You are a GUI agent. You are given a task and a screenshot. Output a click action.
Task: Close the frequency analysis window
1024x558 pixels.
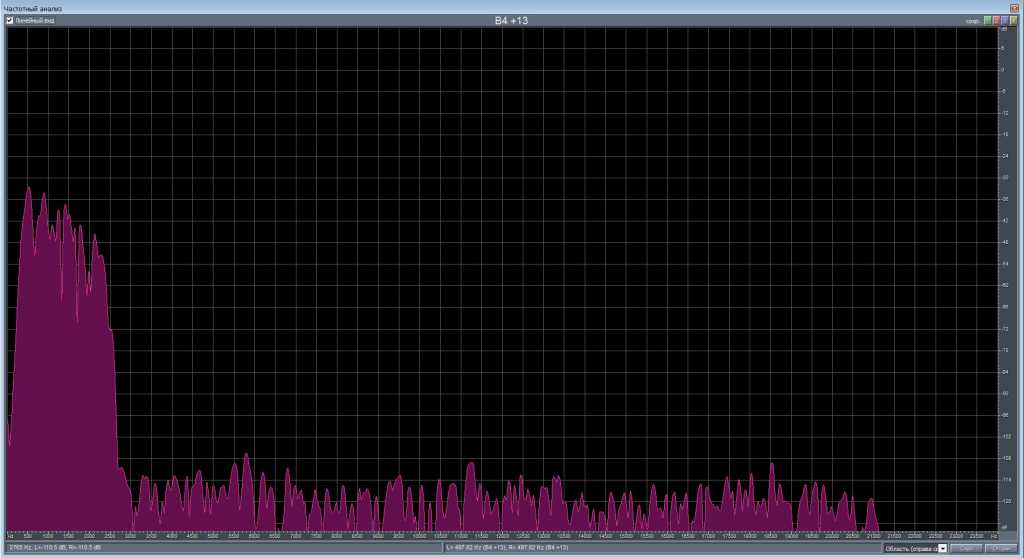[x=1014, y=8]
